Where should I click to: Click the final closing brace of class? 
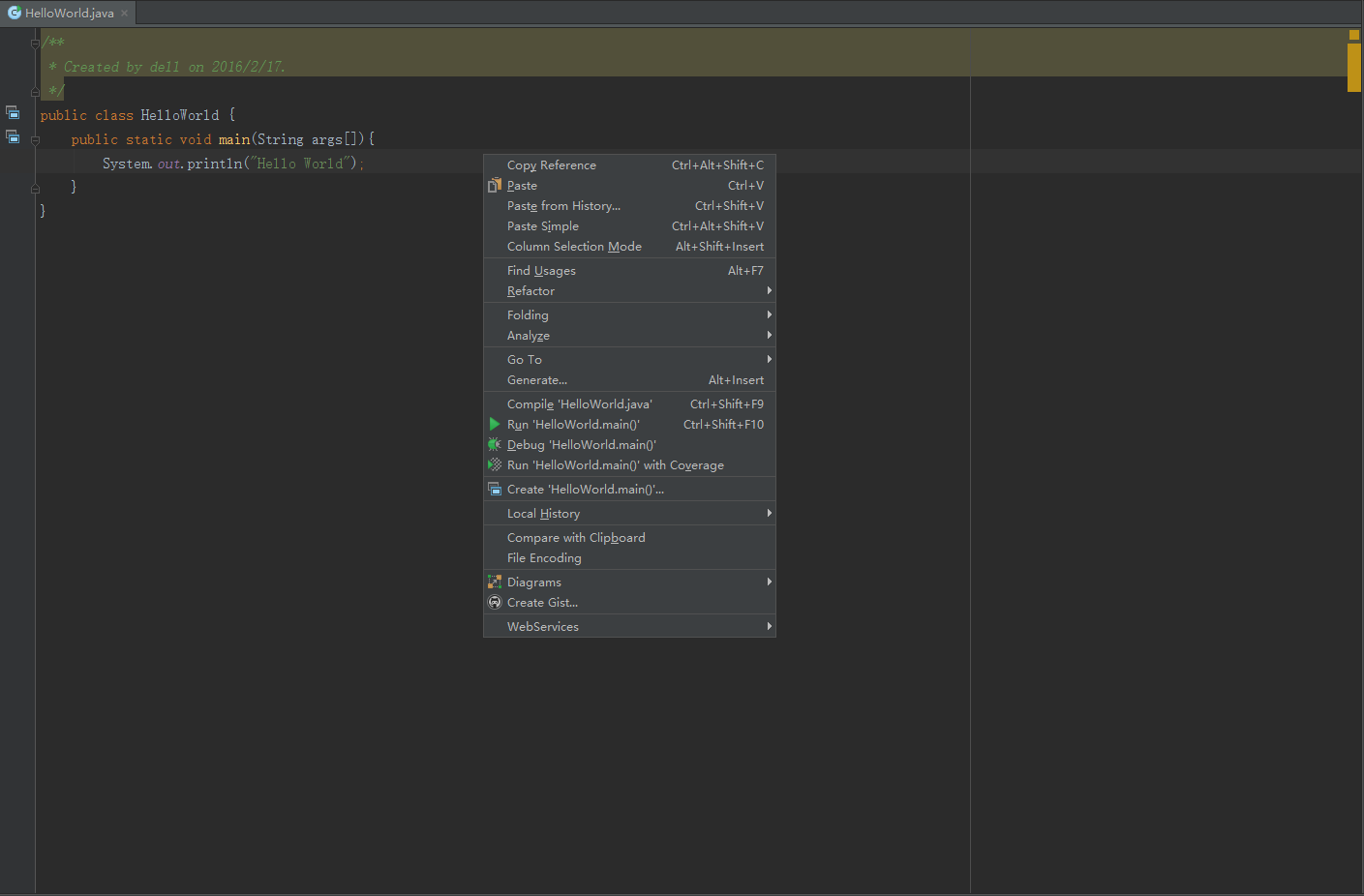click(43, 210)
